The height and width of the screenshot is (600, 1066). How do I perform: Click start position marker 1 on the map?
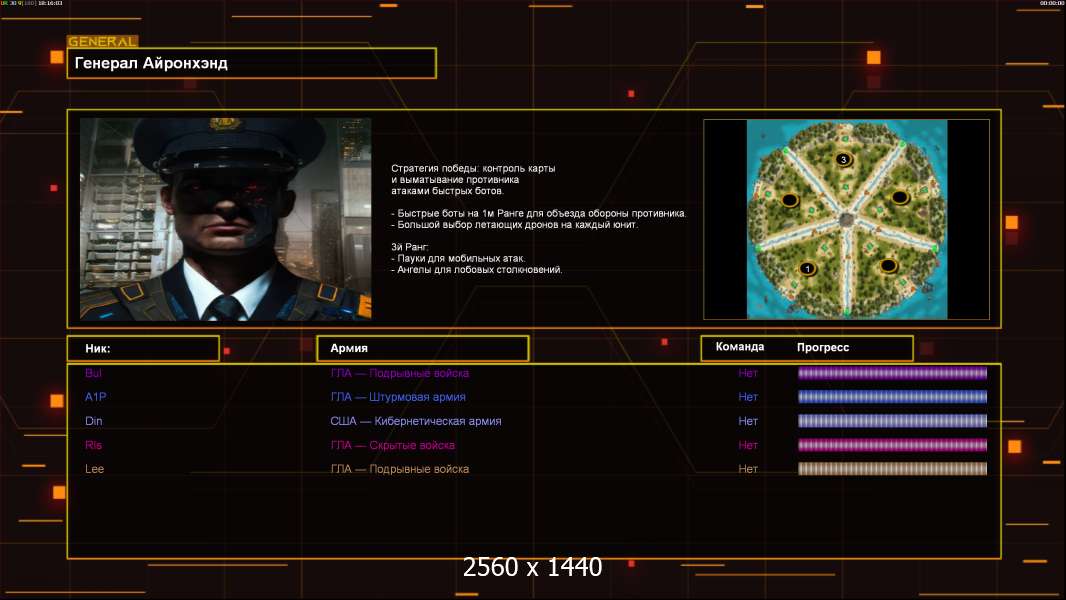[x=808, y=268]
